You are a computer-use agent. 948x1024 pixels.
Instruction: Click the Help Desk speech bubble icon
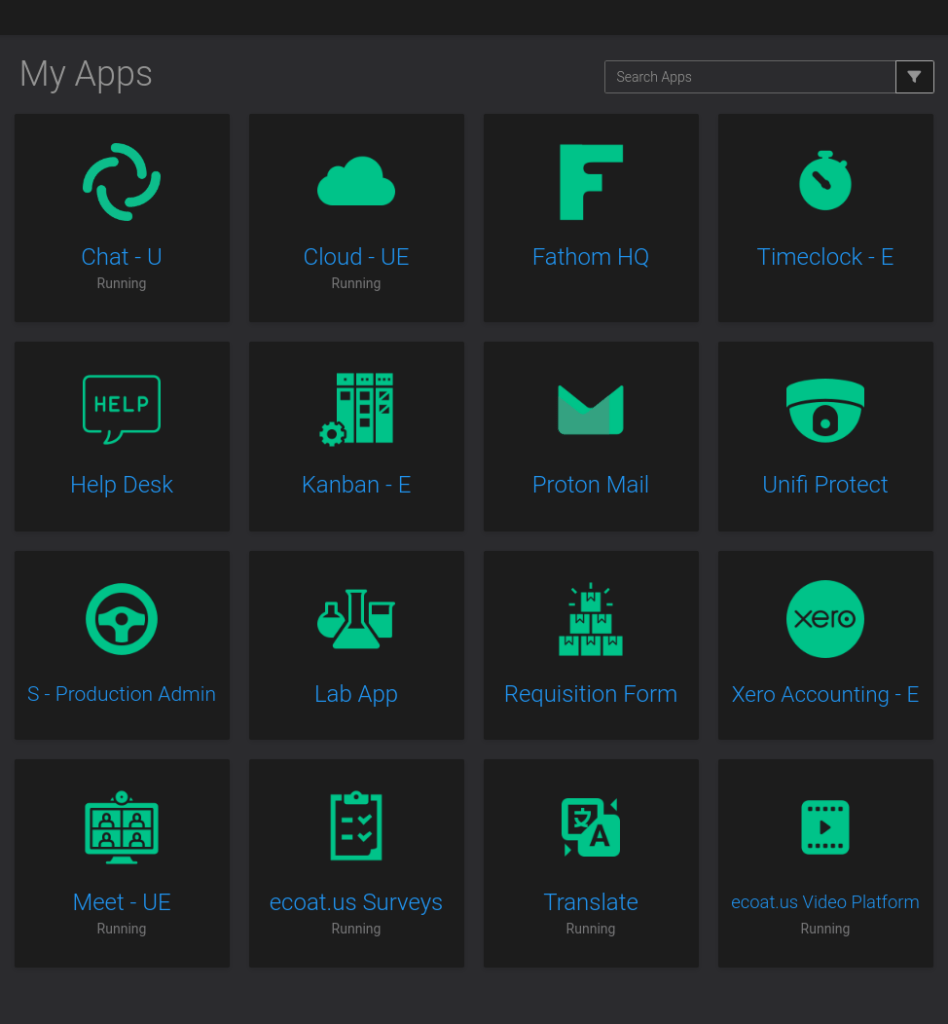pyautogui.click(x=121, y=410)
